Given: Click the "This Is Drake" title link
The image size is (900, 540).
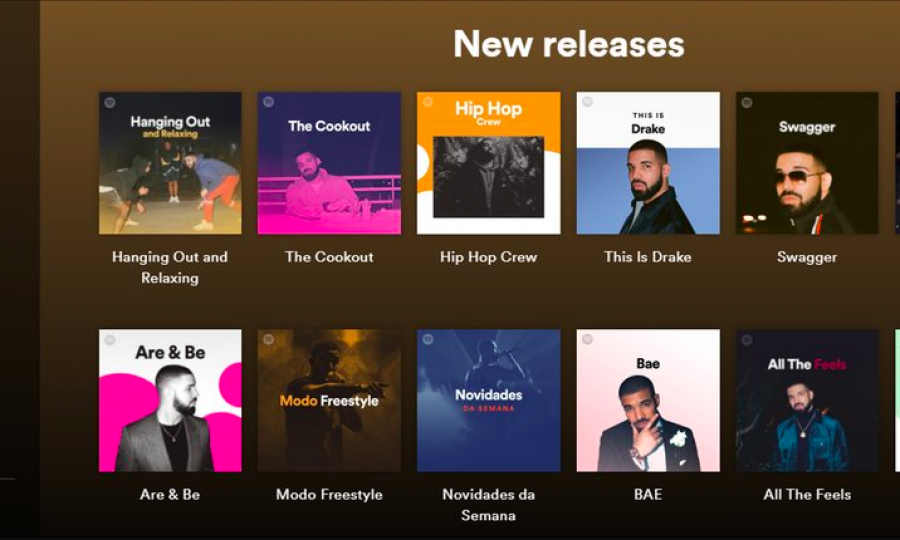Looking at the screenshot, I should (648, 257).
